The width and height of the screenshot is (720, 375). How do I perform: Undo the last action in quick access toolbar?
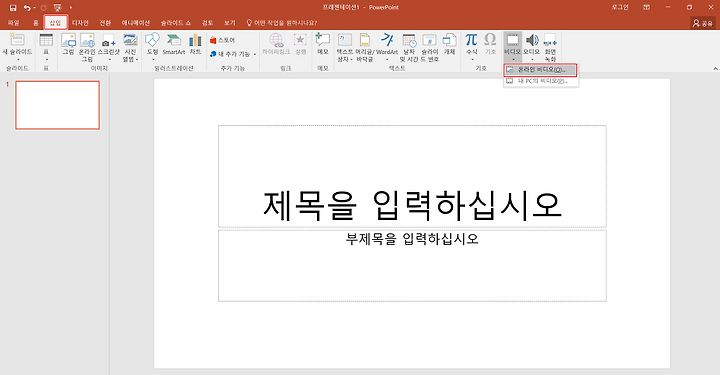coord(27,8)
